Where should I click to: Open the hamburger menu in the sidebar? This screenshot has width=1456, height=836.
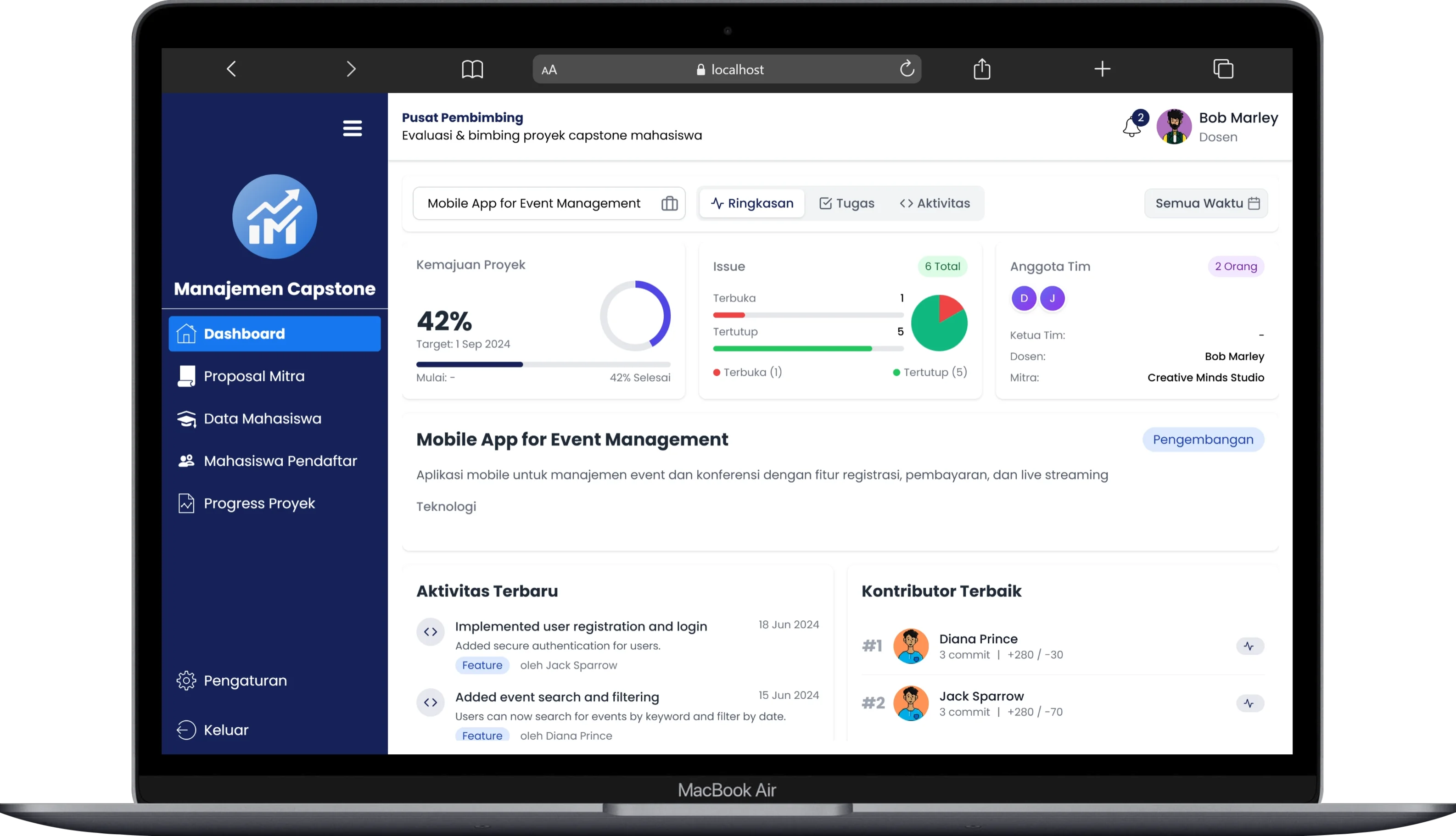352,128
